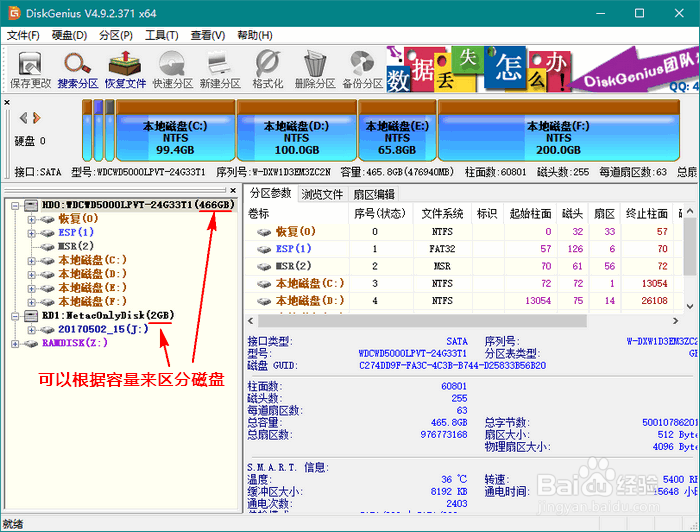Switch to the 浏览文件 tab
The height and width of the screenshot is (532, 700).
(x=322, y=194)
